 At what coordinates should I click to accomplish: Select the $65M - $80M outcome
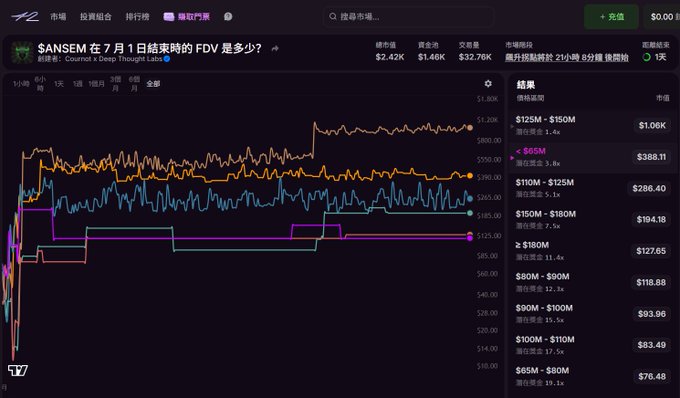point(592,376)
